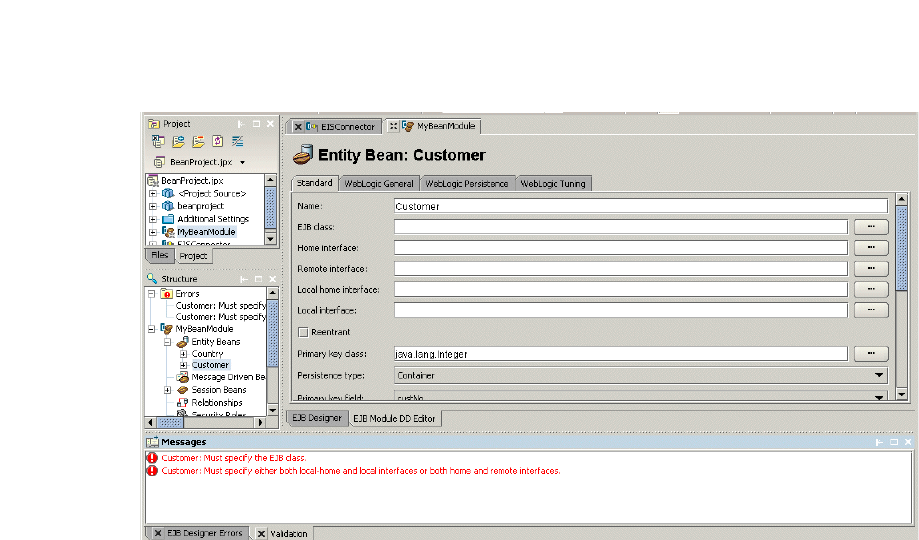Click the browse button for EJB class
Viewport: 919px width, 540px height.
coord(870,227)
